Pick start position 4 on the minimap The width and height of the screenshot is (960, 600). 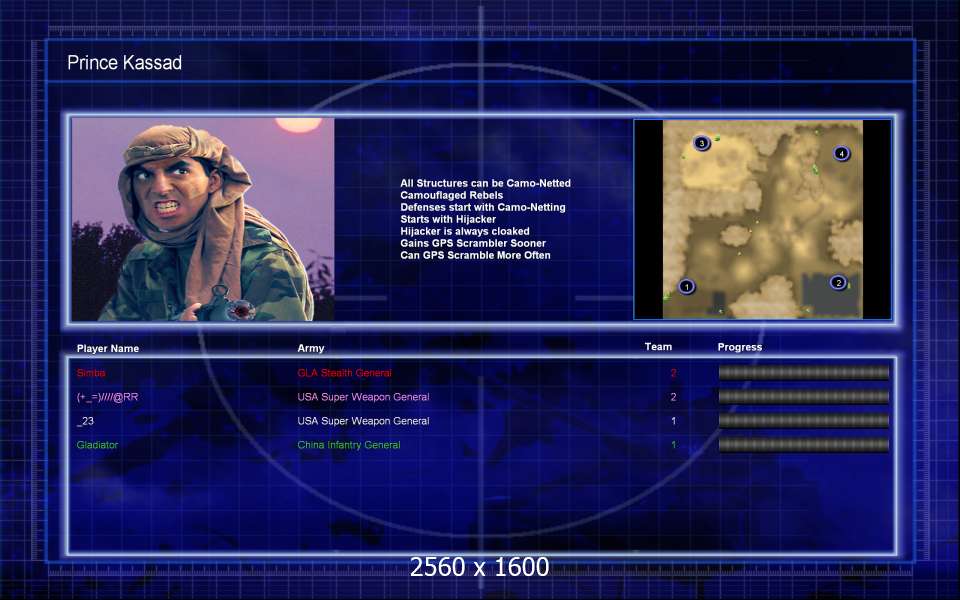coord(841,154)
